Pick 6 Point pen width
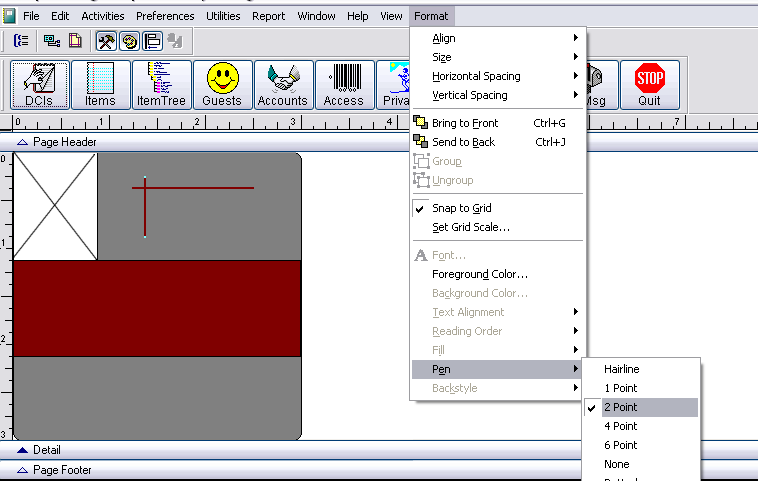 641,445
